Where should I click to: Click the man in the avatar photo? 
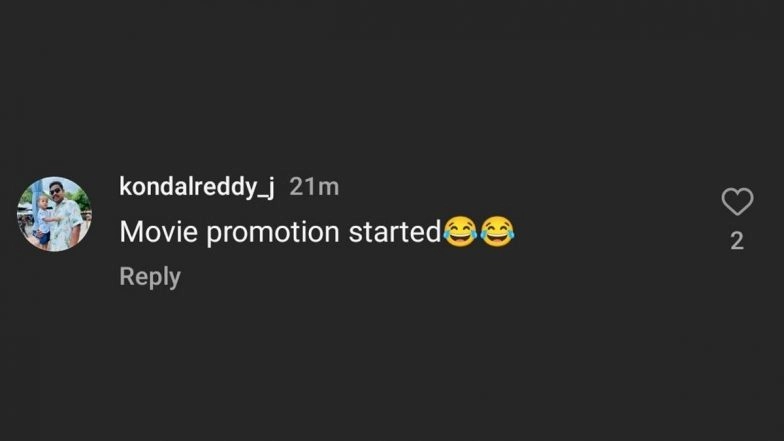pyautogui.click(x=60, y=210)
